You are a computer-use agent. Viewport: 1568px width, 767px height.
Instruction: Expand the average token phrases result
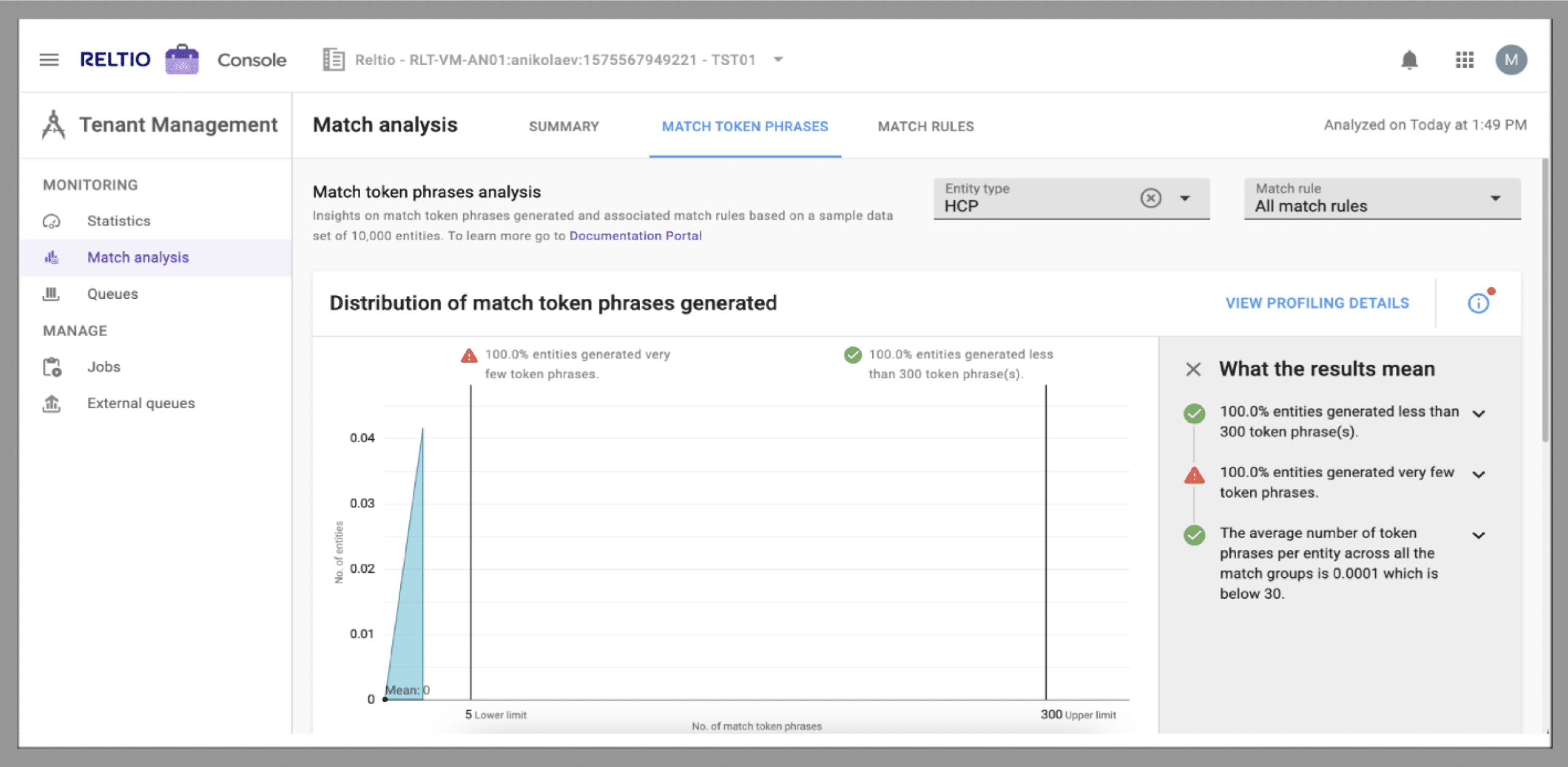click(x=1479, y=535)
